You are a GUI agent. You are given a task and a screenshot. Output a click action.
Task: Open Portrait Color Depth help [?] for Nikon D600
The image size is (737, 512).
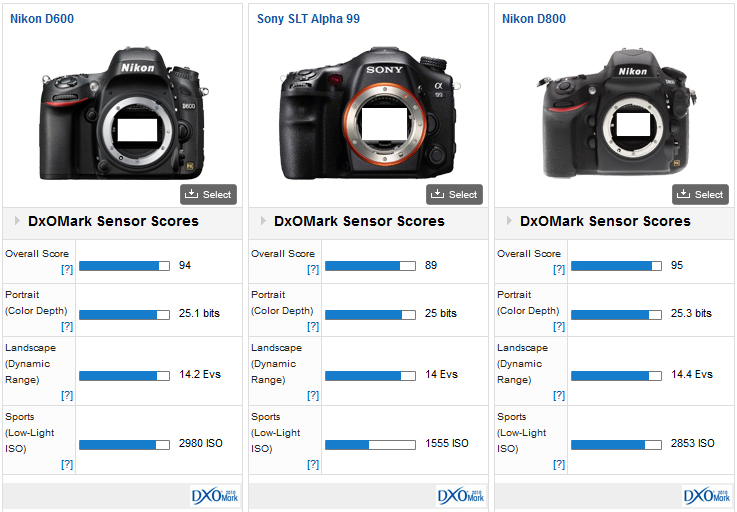[x=67, y=326]
